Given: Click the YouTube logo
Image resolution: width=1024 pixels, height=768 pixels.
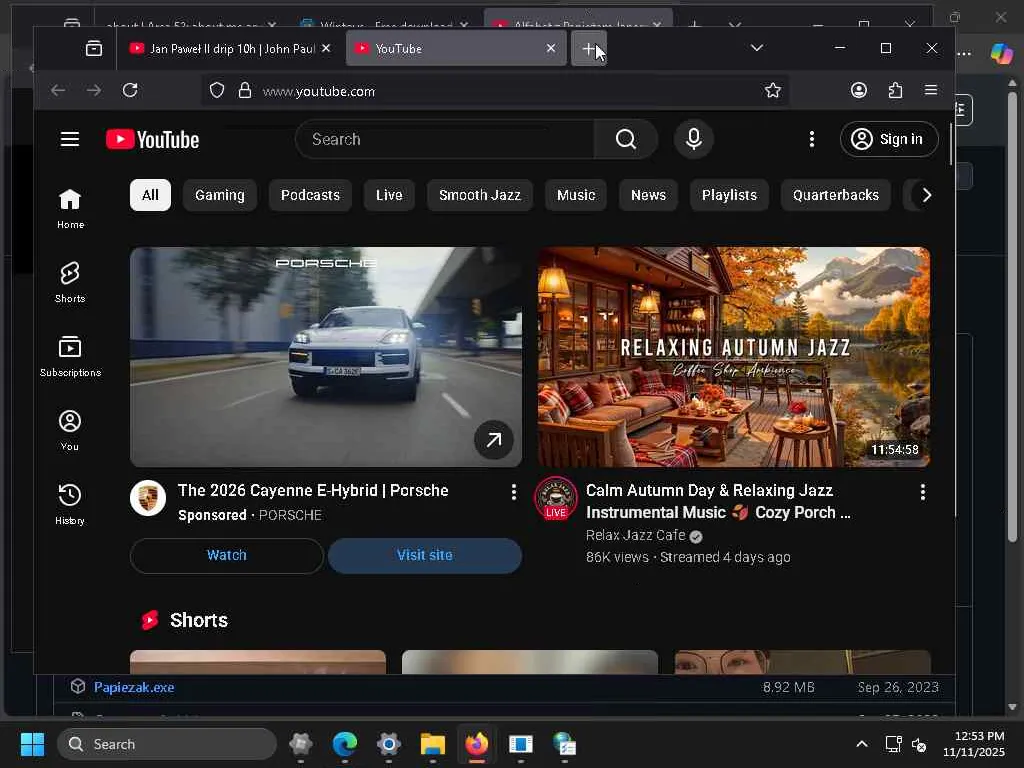Looking at the screenshot, I should 153,139.
